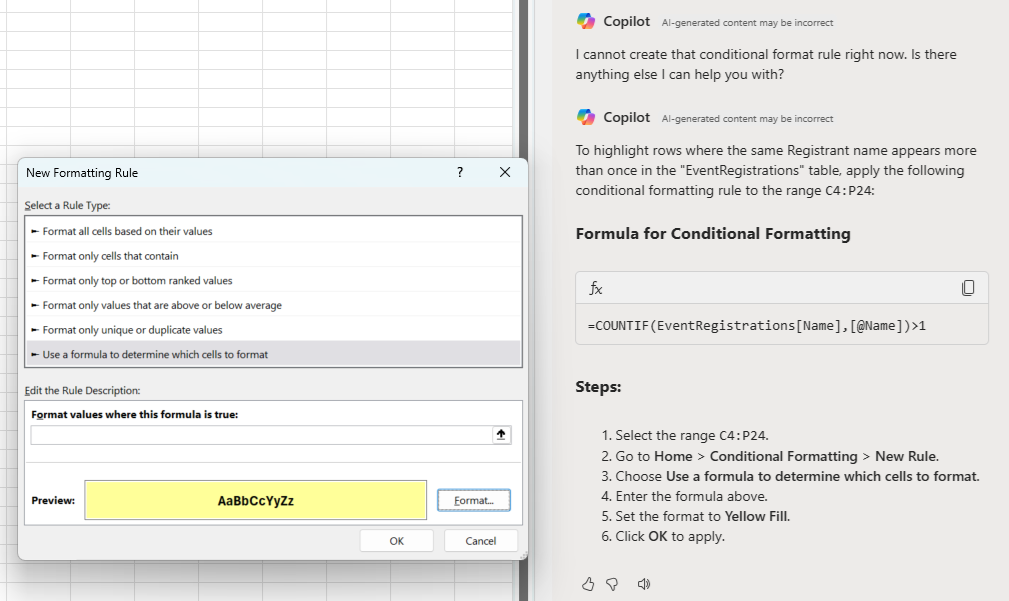Collapse dialog using formula range selector arrow
This screenshot has width=1009, height=601.
click(501, 434)
